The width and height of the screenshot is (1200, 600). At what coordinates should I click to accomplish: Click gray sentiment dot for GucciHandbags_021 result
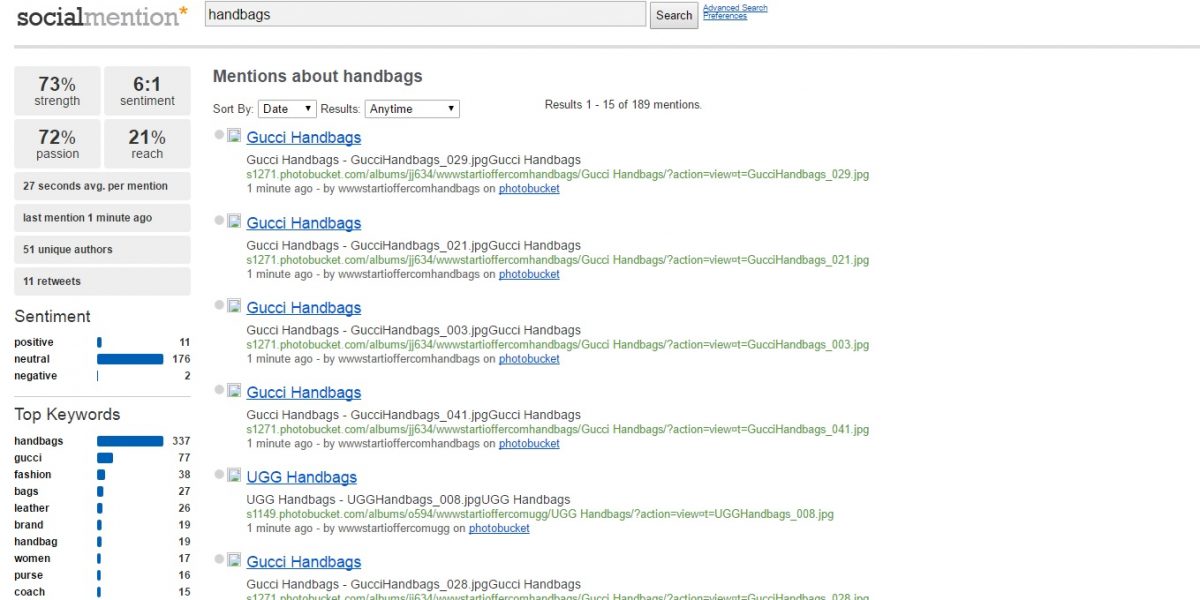(219, 220)
